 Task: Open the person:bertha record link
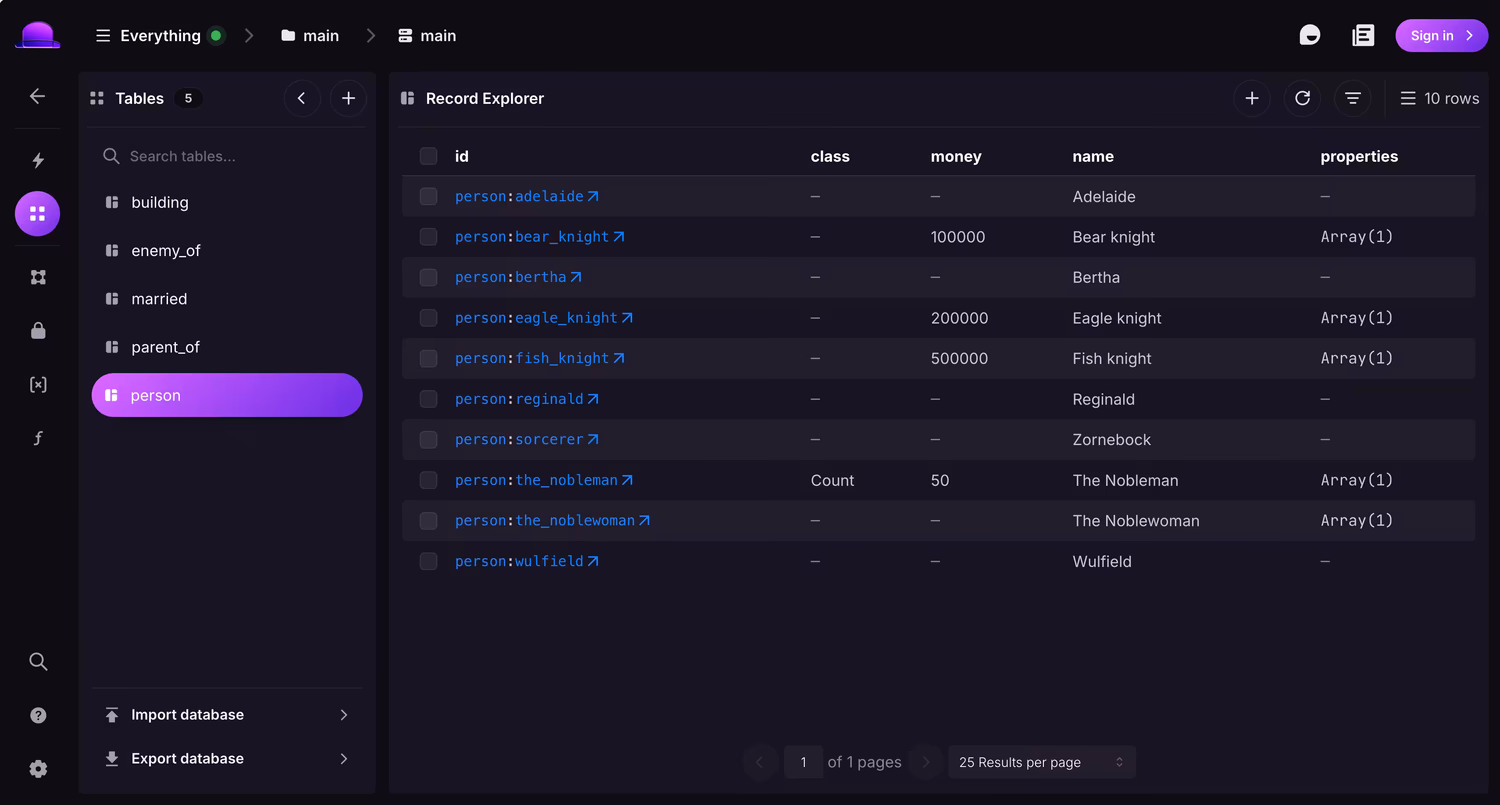pos(518,277)
